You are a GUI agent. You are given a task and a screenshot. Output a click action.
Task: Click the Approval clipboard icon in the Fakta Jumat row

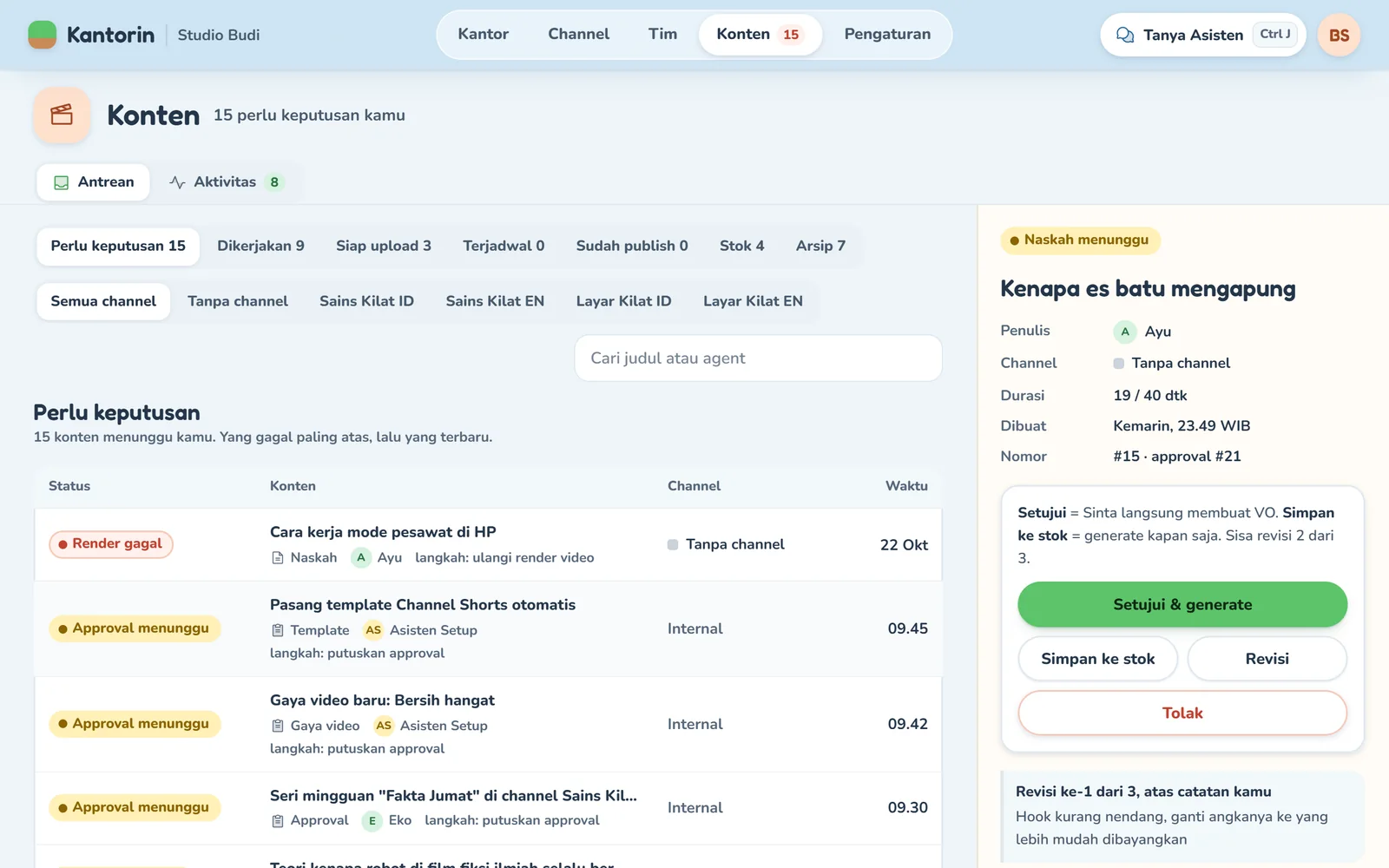278,820
